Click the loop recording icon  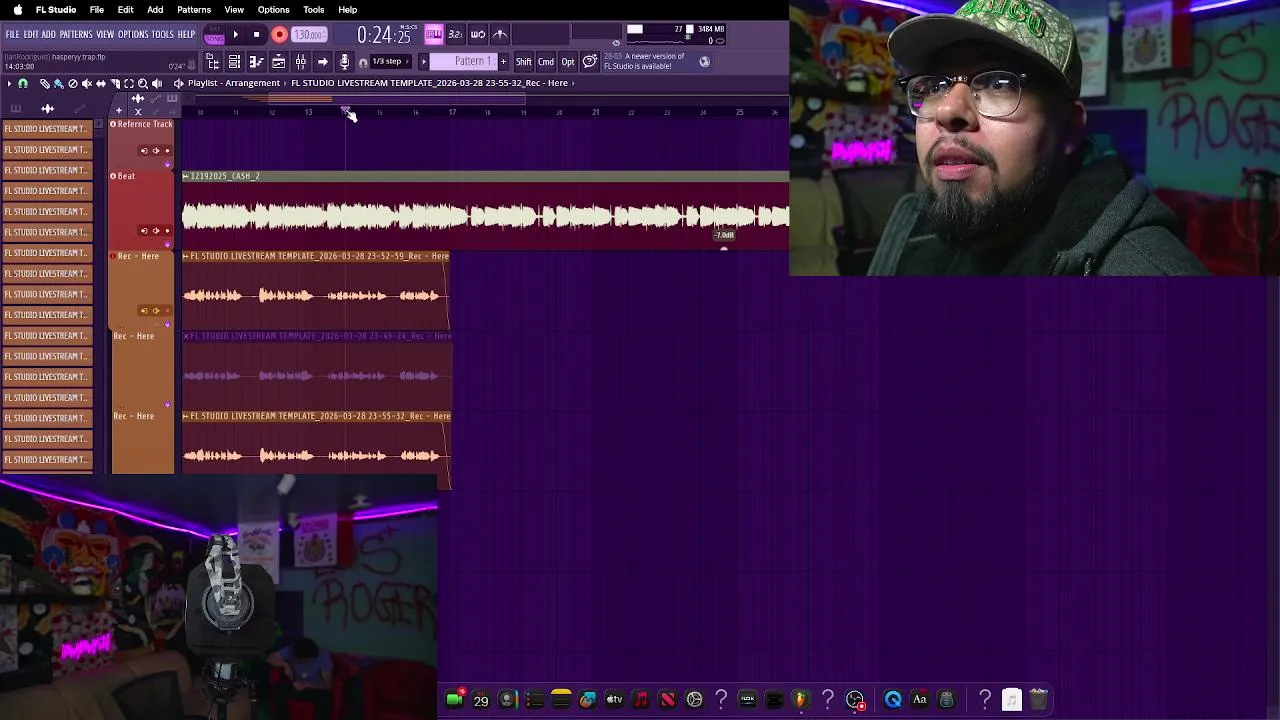[x=478, y=34]
